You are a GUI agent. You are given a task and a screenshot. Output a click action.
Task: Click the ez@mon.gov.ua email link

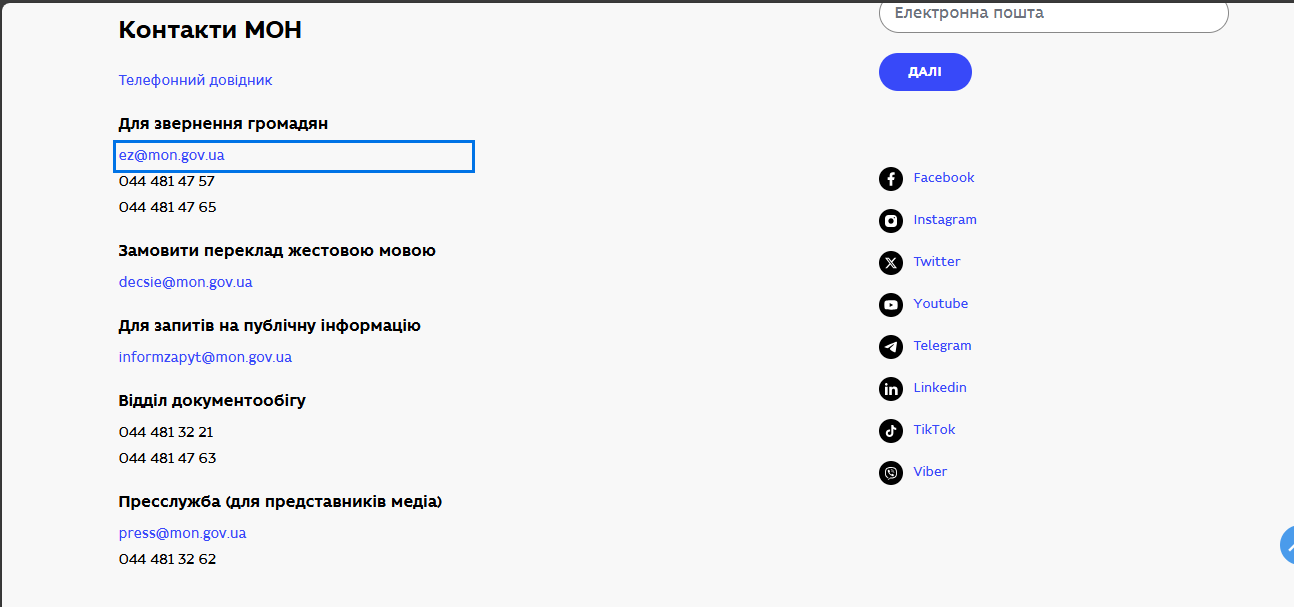[x=171, y=156]
